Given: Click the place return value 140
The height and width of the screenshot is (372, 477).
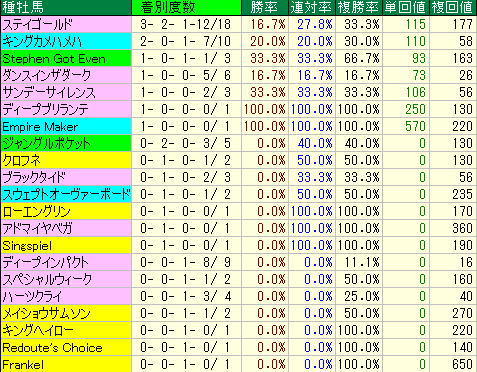Looking at the screenshot, I should [463, 347].
